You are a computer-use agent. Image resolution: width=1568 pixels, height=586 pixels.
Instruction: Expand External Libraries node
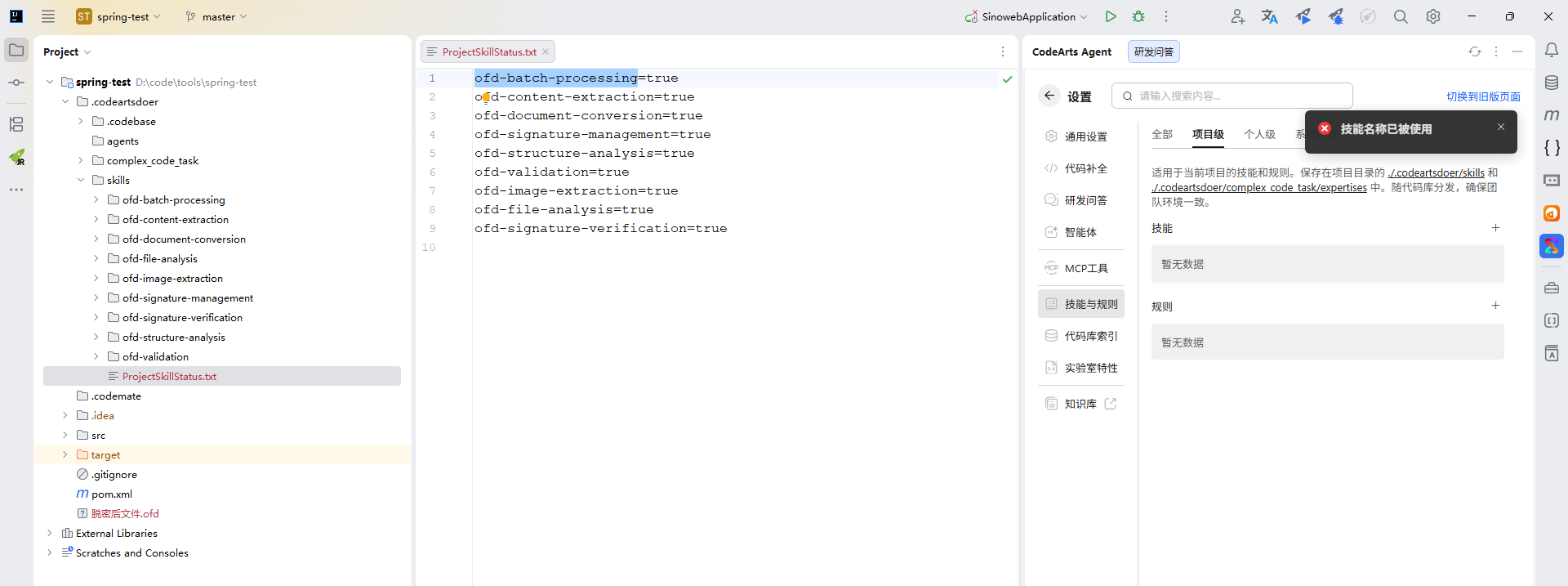coord(50,533)
